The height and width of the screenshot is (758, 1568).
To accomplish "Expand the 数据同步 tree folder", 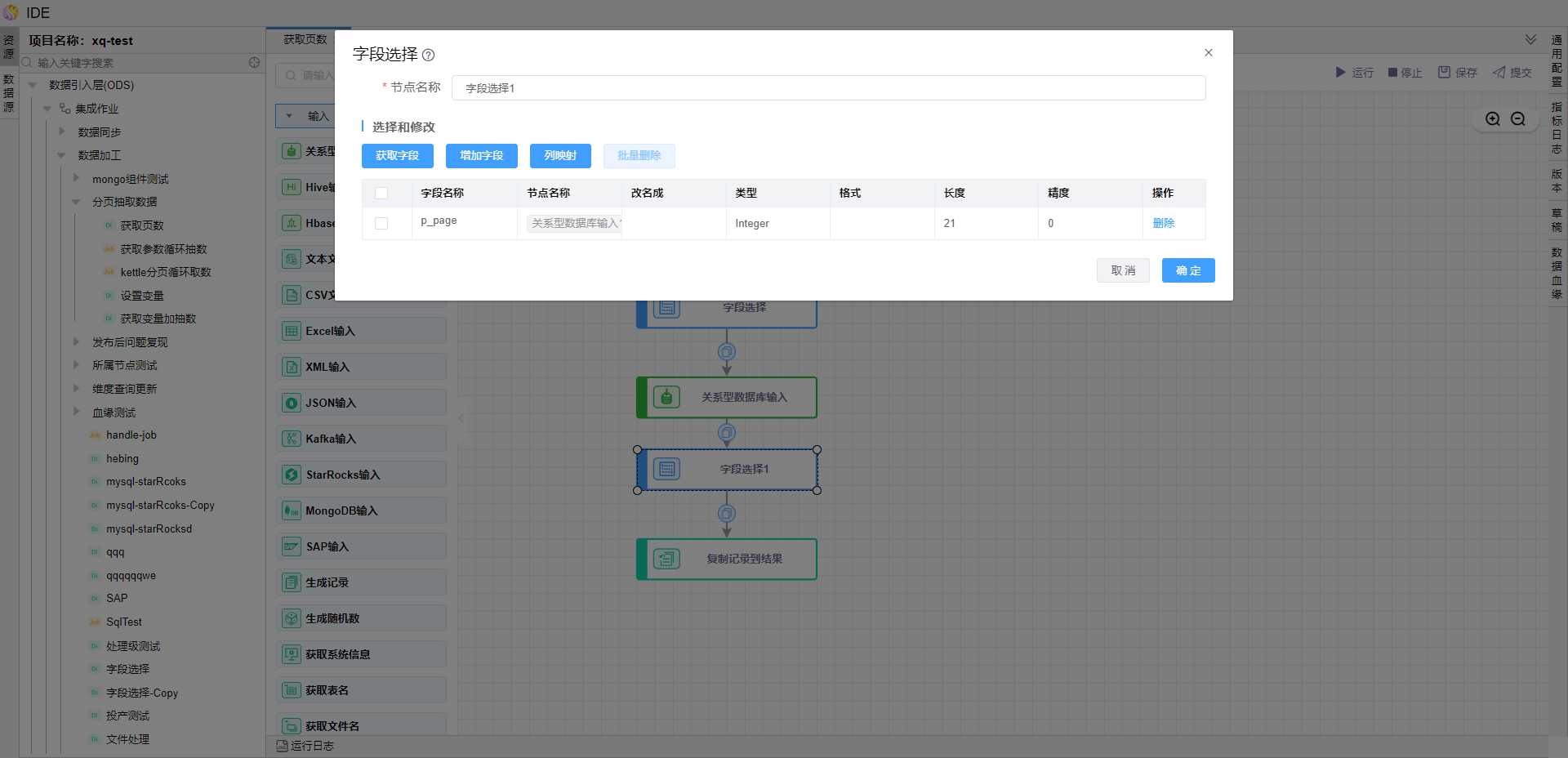I will [62, 132].
